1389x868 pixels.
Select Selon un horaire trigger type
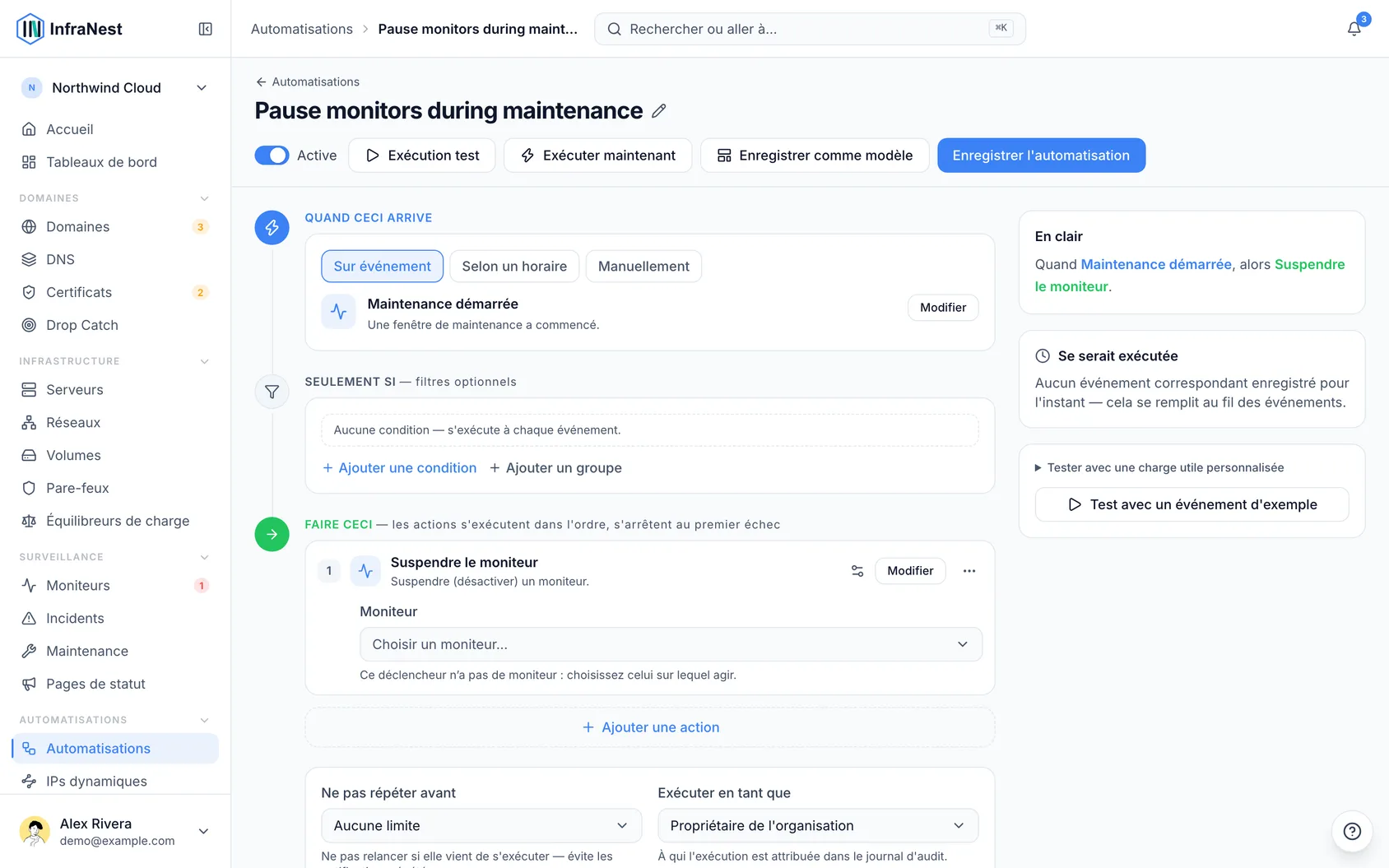(514, 267)
